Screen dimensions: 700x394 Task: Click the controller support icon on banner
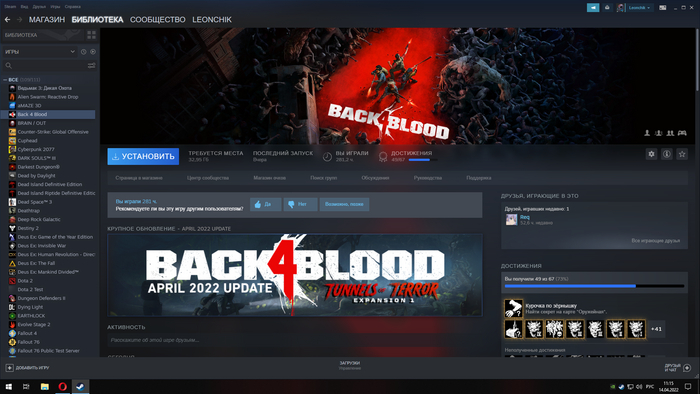click(682, 133)
